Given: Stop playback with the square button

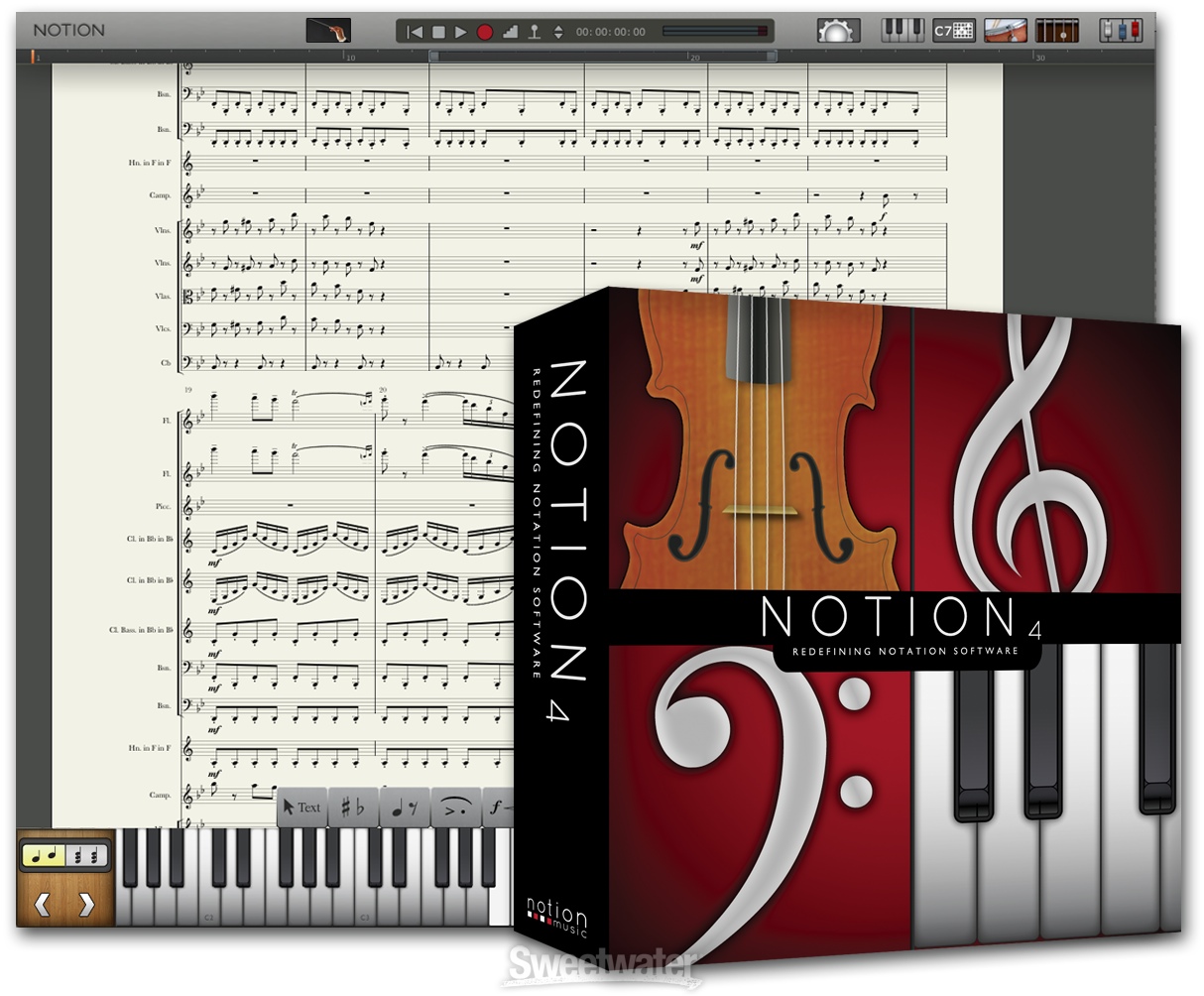Looking at the screenshot, I should [438, 32].
